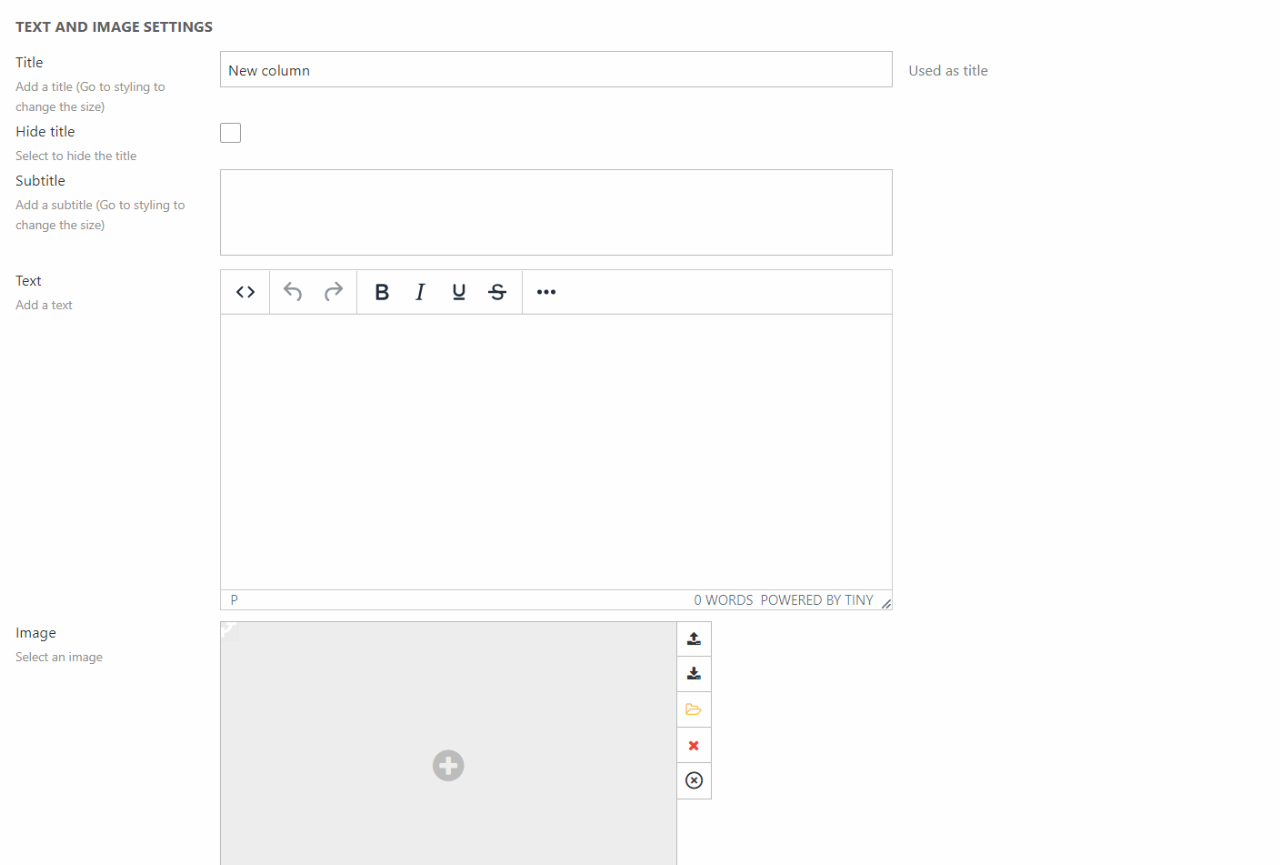Click the 0 WORDS word count button
The width and height of the screenshot is (1280, 865).
click(x=723, y=600)
